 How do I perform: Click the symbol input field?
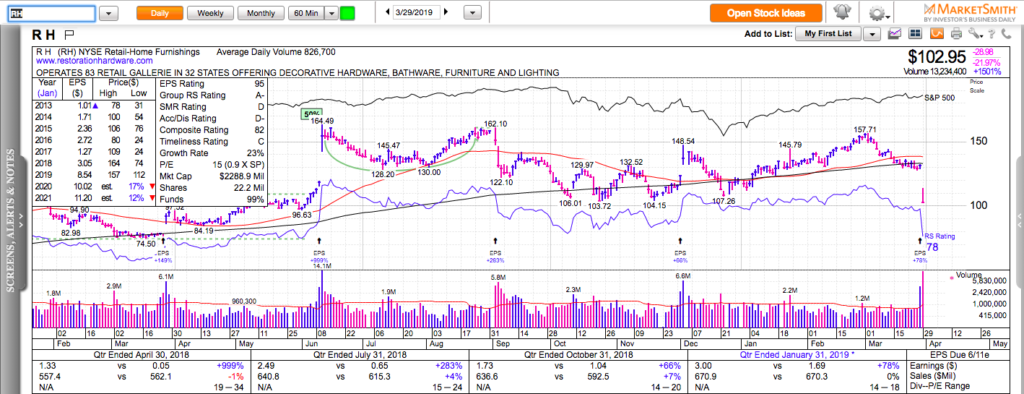[51, 13]
